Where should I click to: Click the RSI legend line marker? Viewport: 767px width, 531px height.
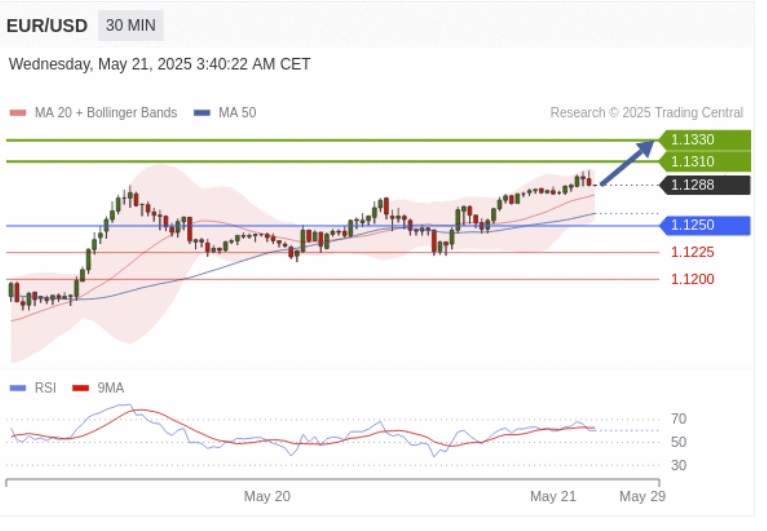(x=17, y=388)
